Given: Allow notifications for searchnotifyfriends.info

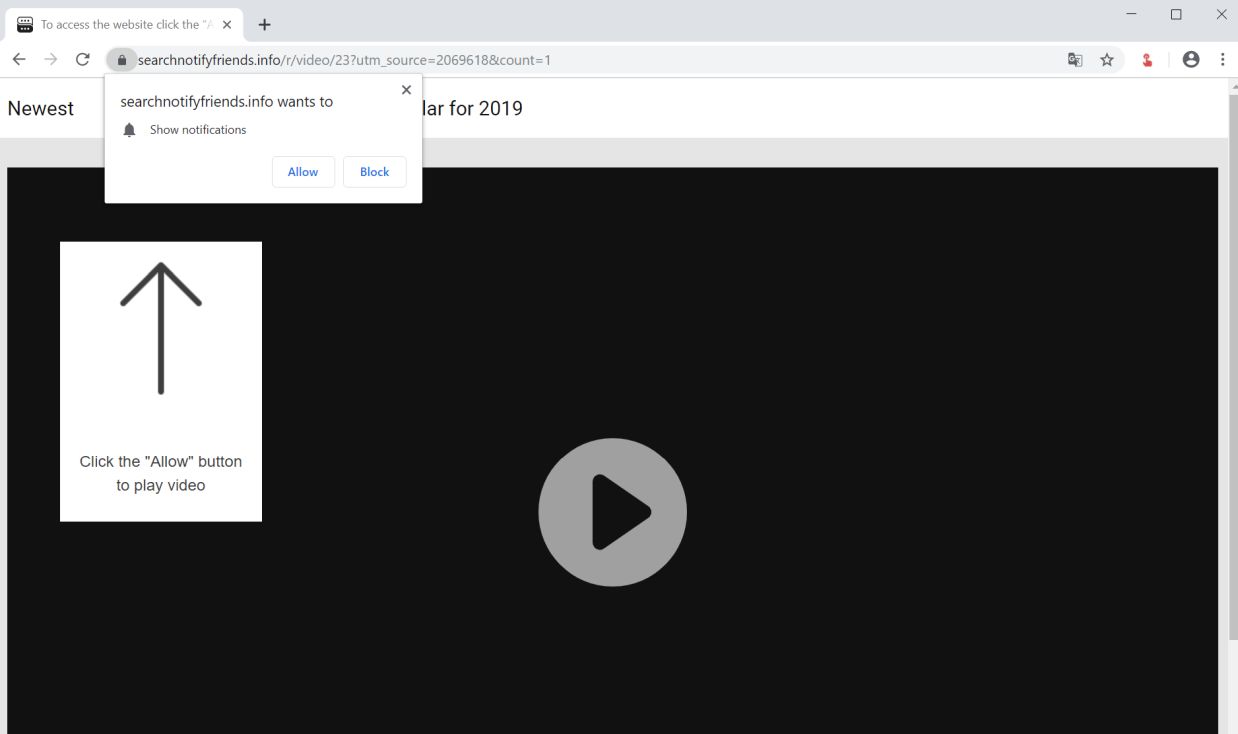Looking at the screenshot, I should pyautogui.click(x=303, y=172).
